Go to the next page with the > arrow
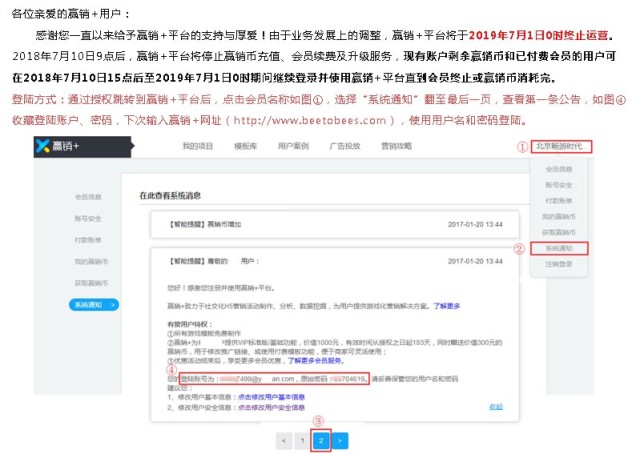The width and height of the screenshot is (640, 454). pyautogui.click(x=340, y=441)
